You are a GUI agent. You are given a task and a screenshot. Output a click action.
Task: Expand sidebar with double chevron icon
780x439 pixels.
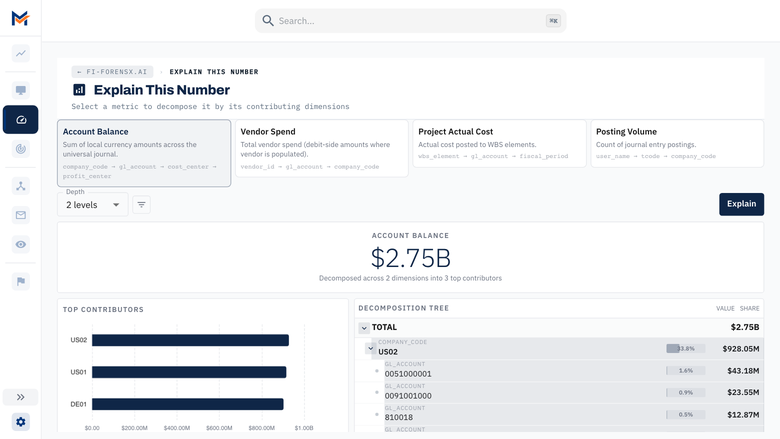tap(20, 397)
